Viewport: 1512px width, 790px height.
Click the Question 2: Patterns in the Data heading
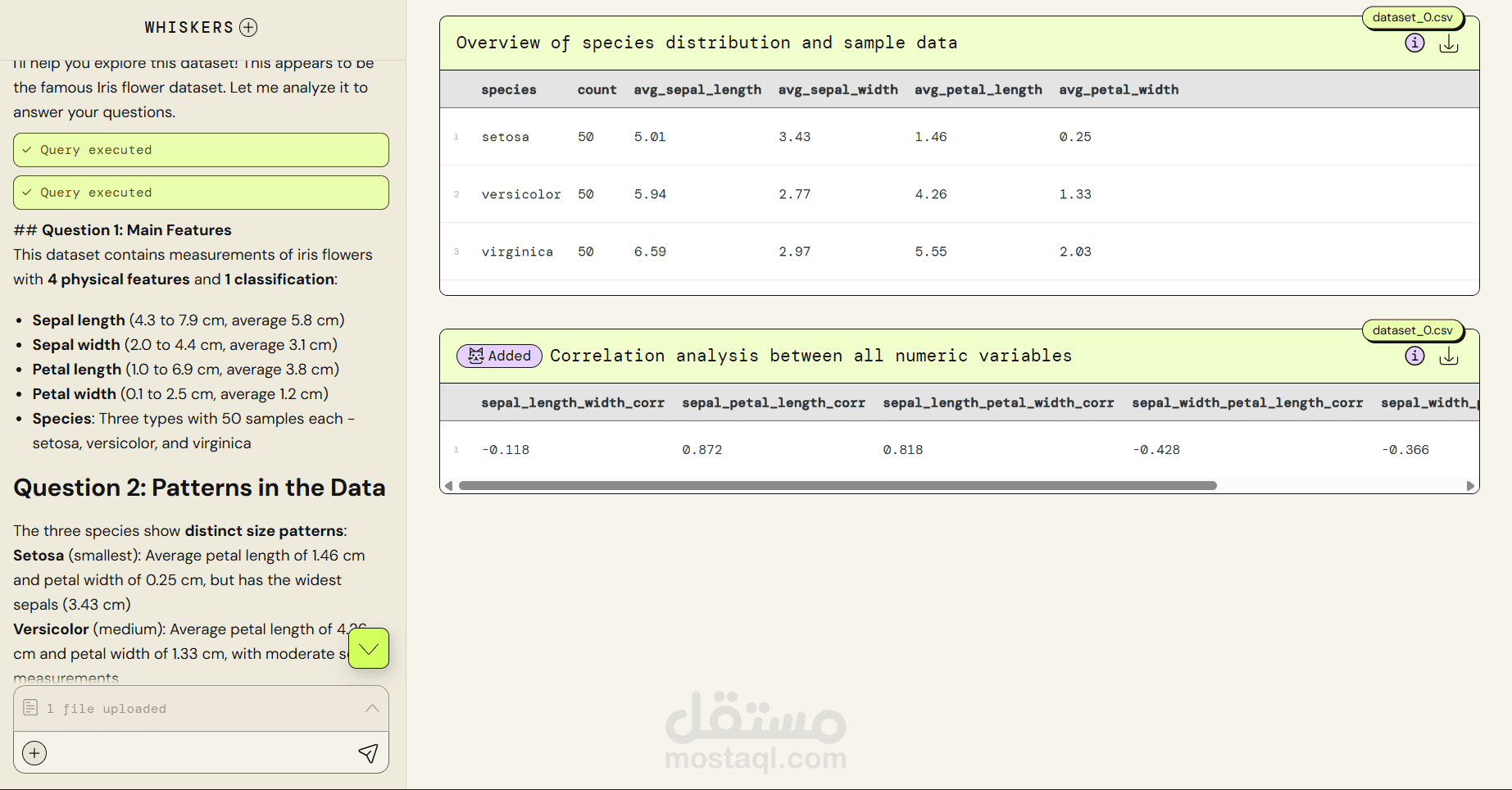tap(199, 488)
